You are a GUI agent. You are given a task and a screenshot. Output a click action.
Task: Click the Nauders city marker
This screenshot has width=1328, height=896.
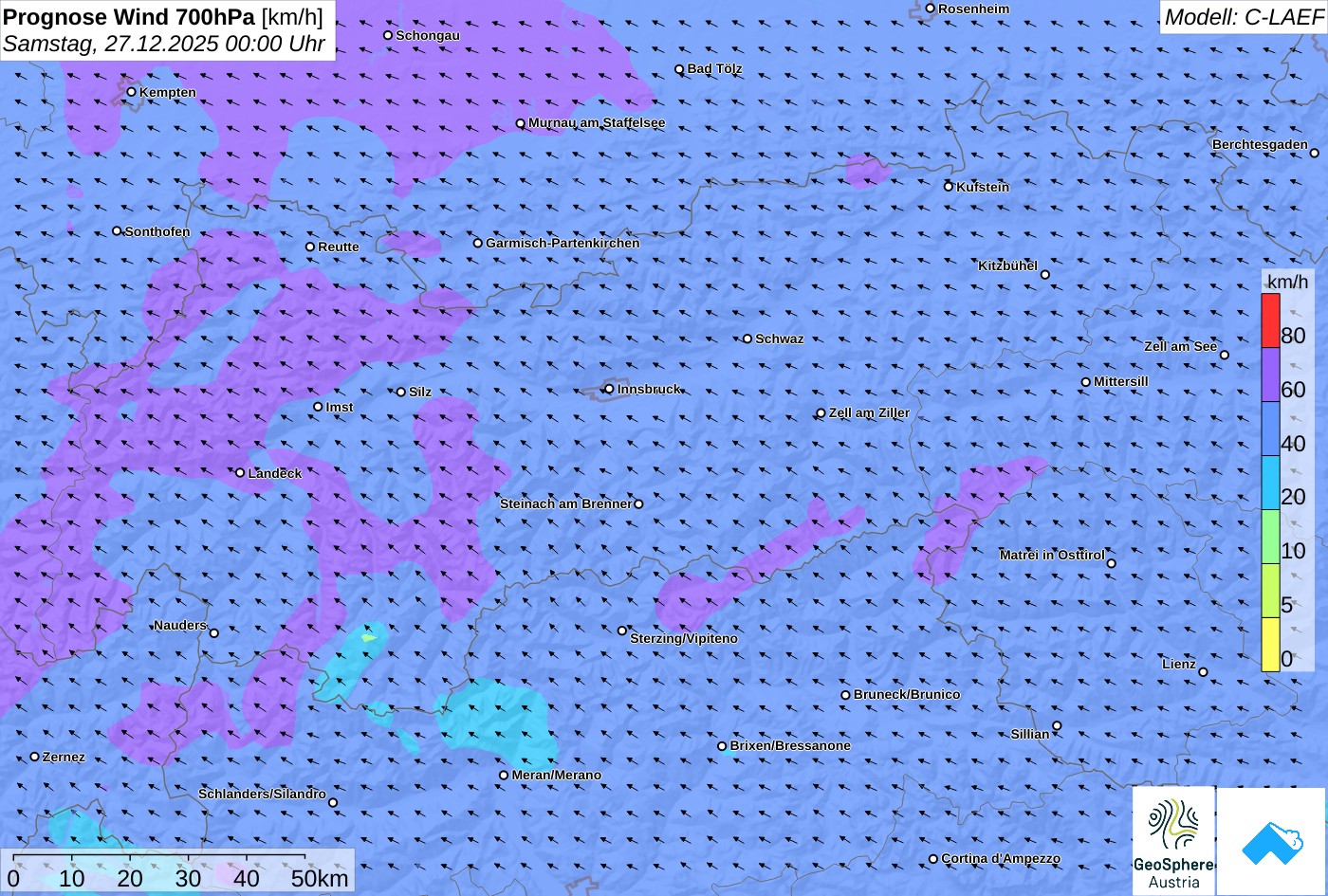pos(214,633)
